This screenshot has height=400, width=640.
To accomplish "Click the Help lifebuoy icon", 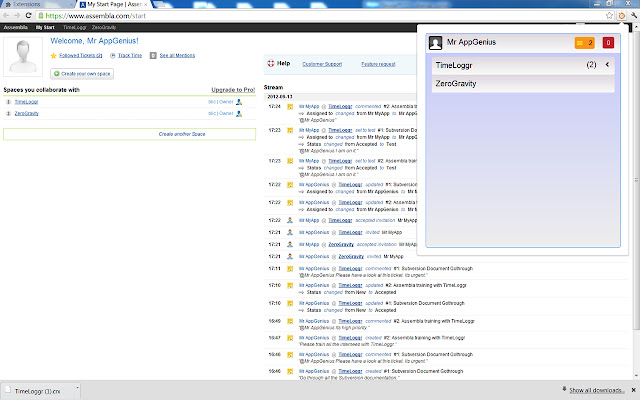I will pos(271,63).
